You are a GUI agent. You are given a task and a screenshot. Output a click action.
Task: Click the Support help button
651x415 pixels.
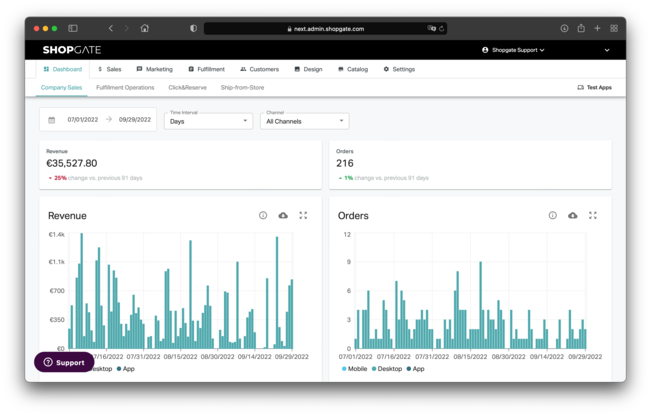[x=64, y=362]
